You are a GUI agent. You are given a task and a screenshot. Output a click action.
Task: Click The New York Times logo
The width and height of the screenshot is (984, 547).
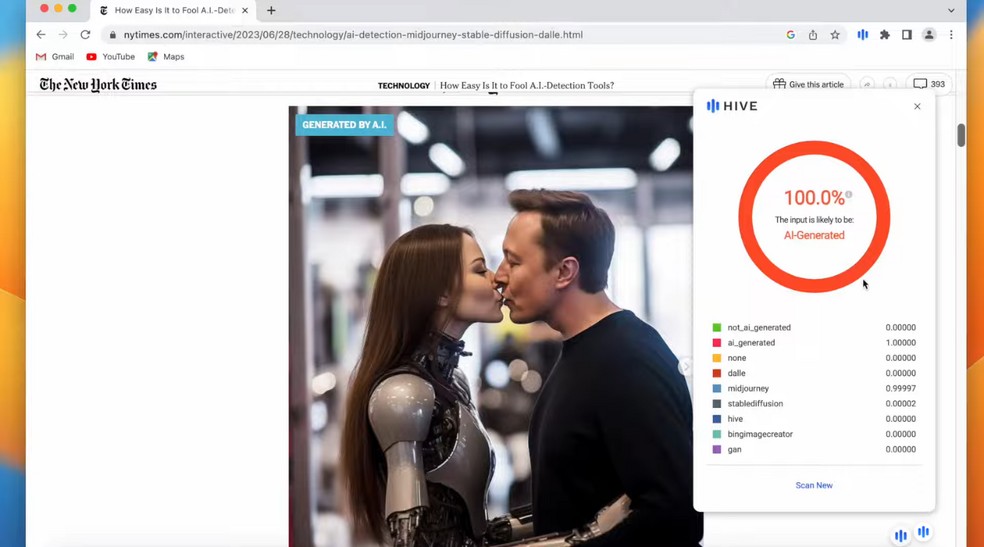98,85
